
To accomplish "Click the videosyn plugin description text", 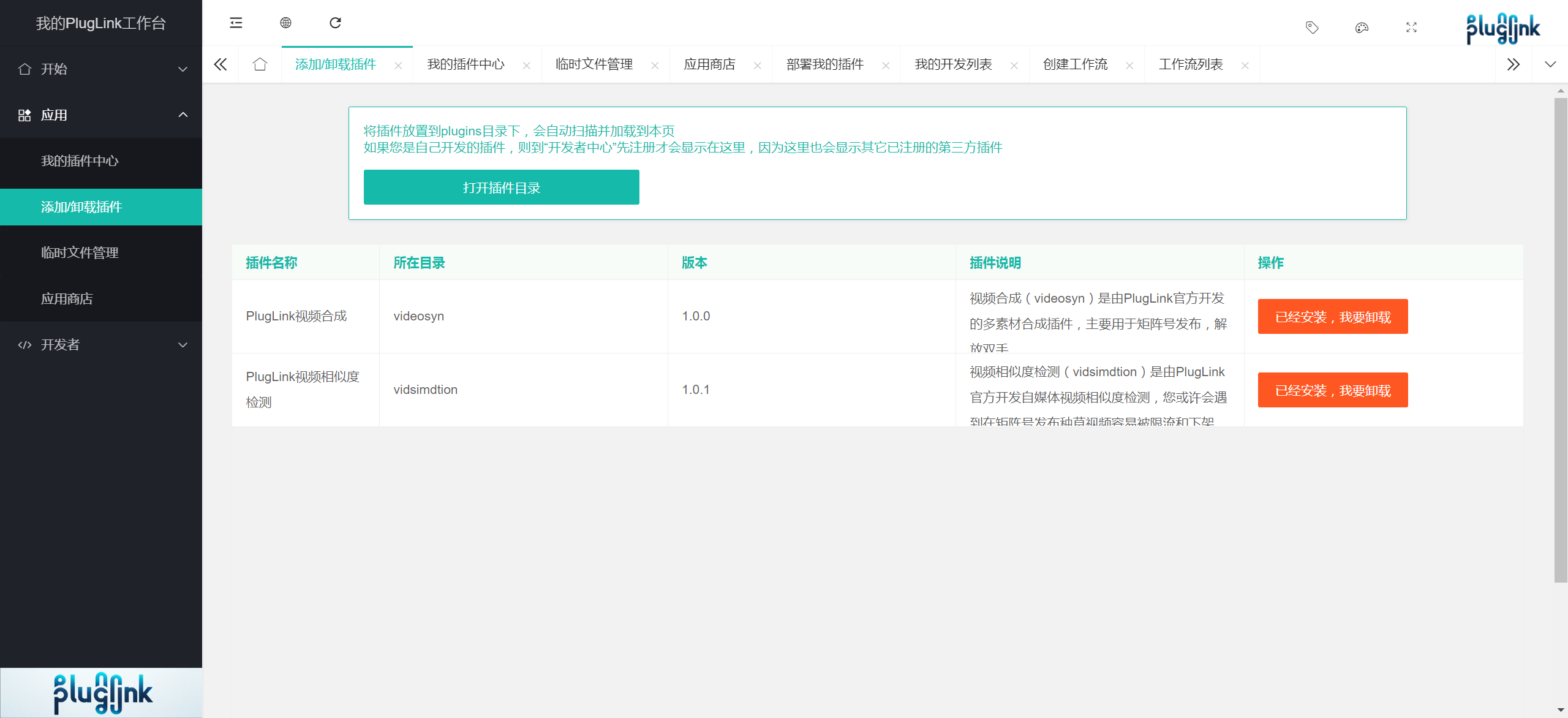I will (x=1099, y=321).
